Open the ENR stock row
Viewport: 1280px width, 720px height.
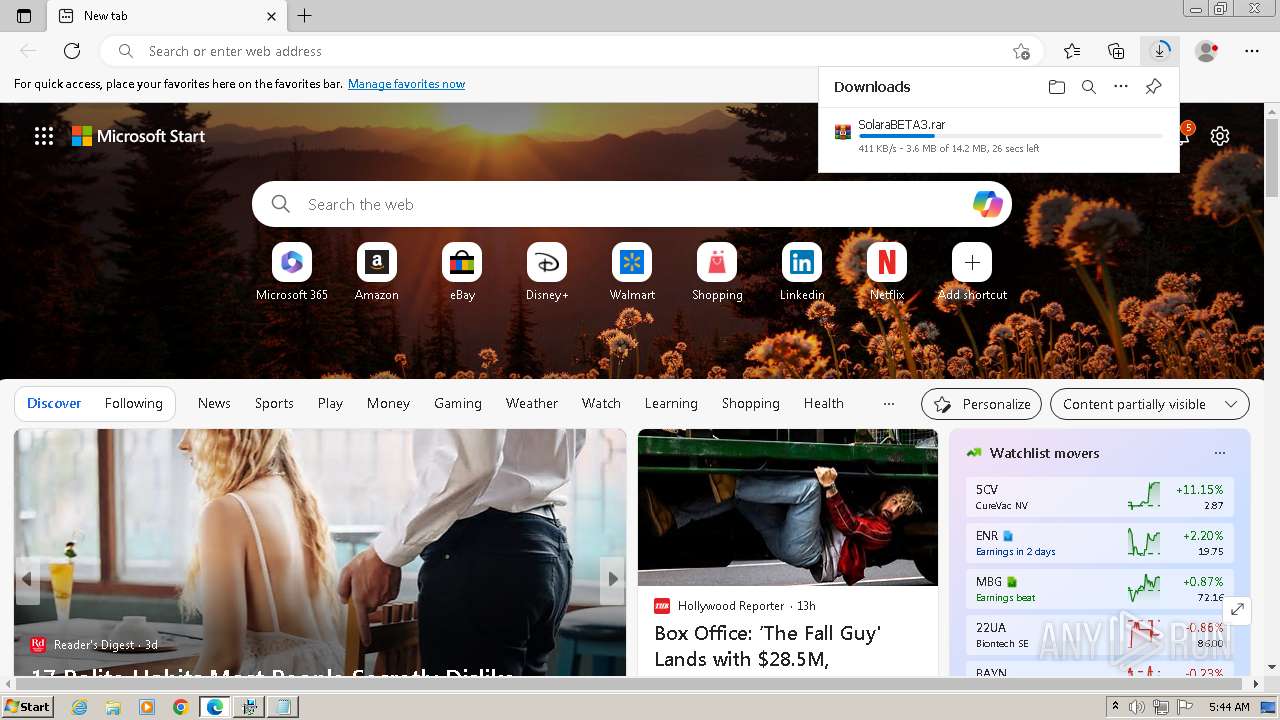point(1100,543)
